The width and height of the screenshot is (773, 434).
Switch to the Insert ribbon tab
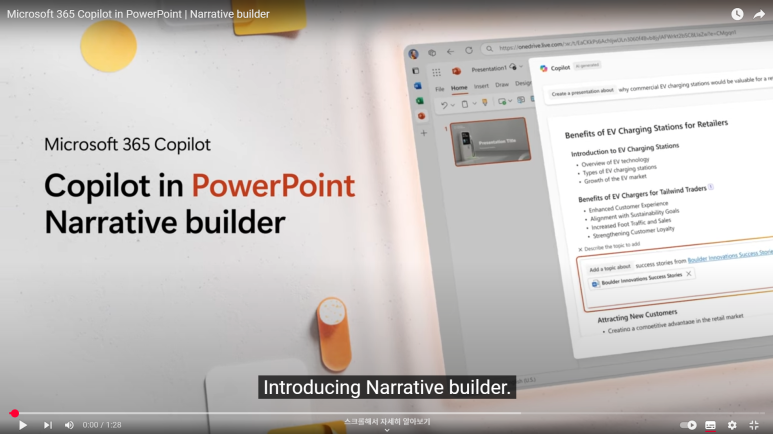(x=481, y=86)
